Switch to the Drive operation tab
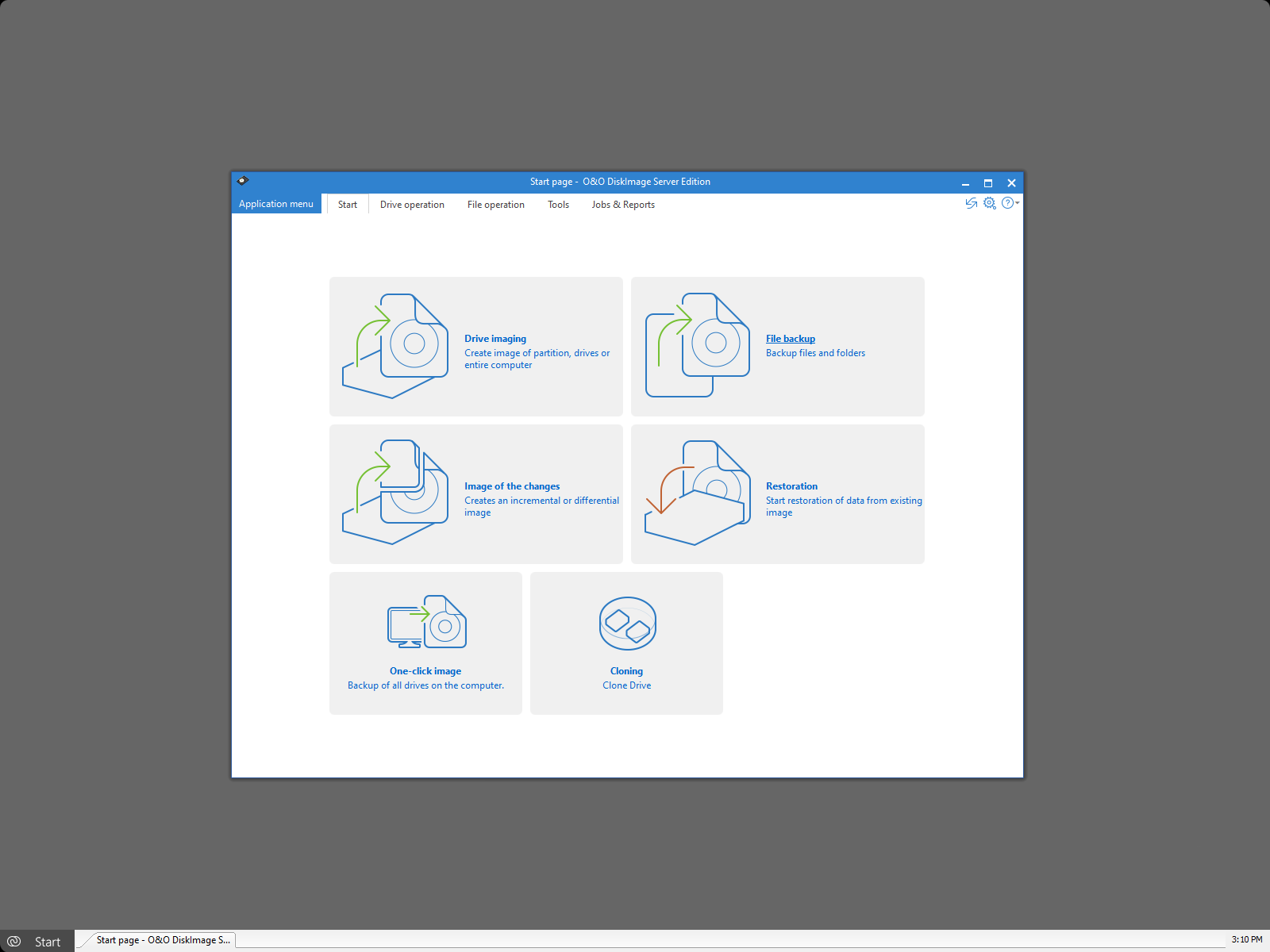Image resolution: width=1270 pixels, height=952 pixels. coord(412,204)
